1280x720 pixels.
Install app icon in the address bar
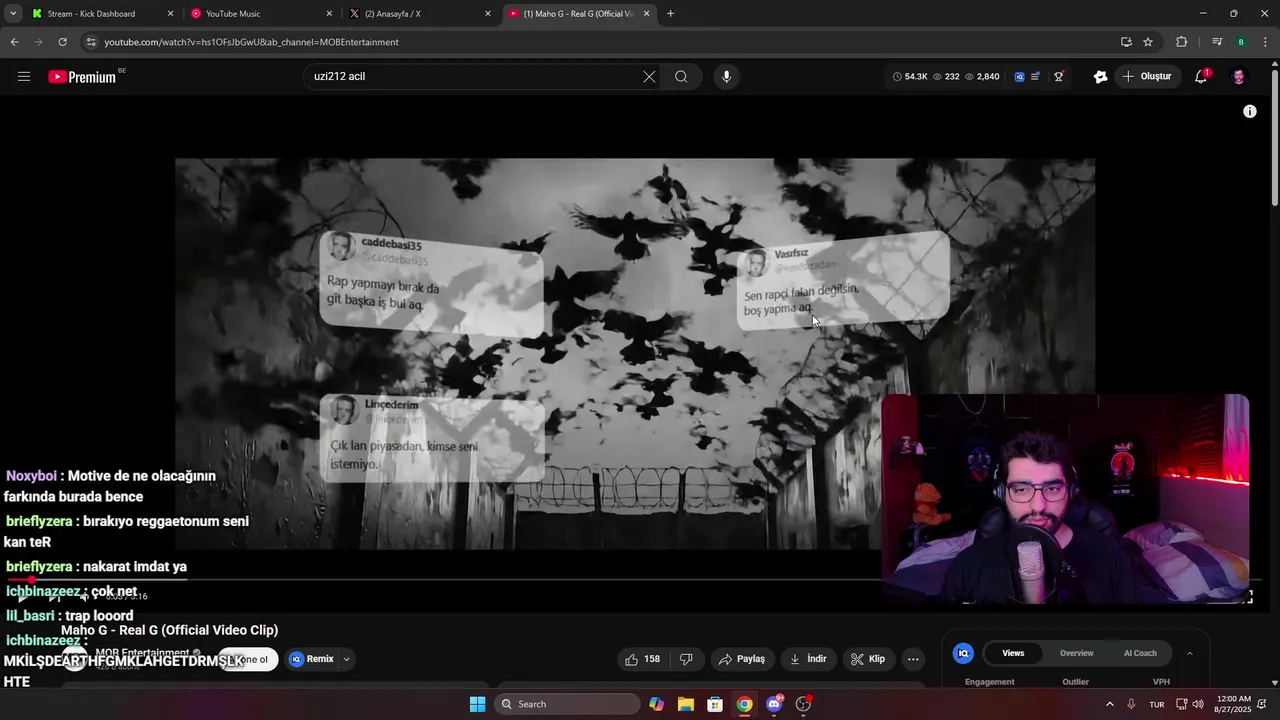1126,42
